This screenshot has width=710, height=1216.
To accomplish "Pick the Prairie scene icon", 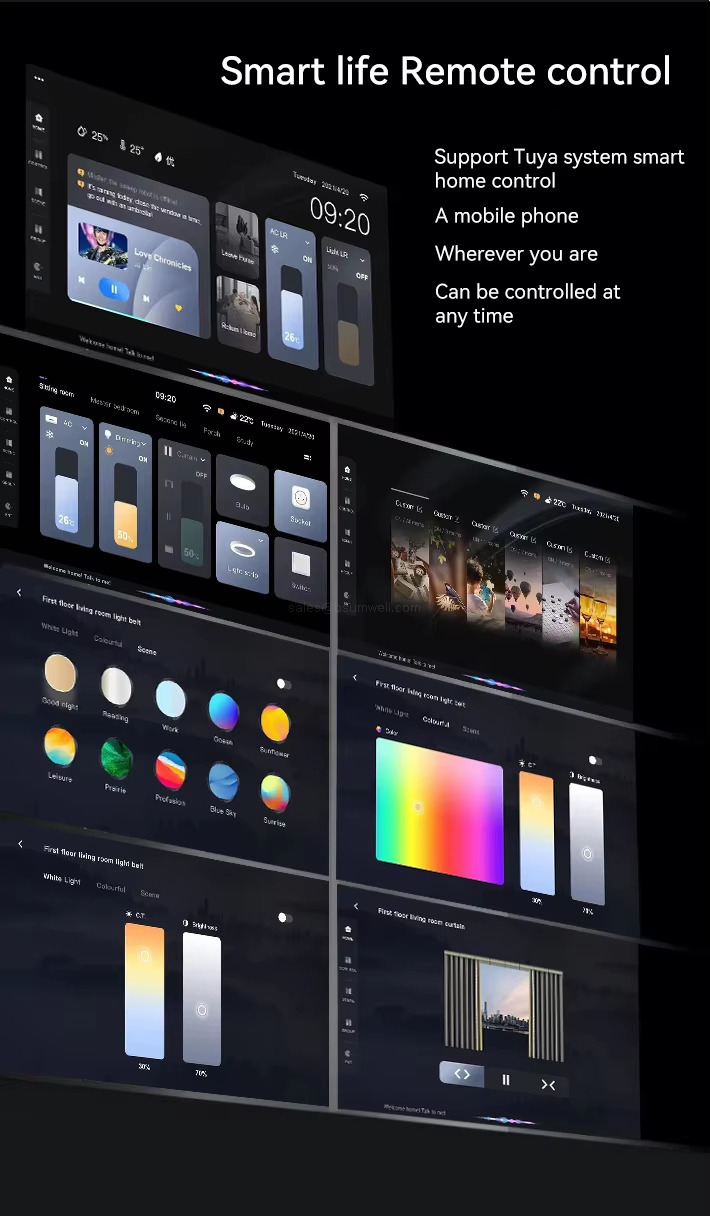I will [117, 760].
